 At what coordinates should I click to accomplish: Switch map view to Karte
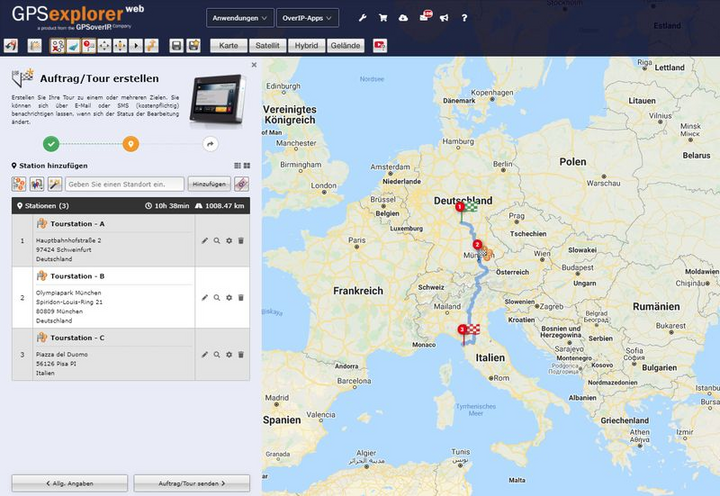tap(229, 45)
